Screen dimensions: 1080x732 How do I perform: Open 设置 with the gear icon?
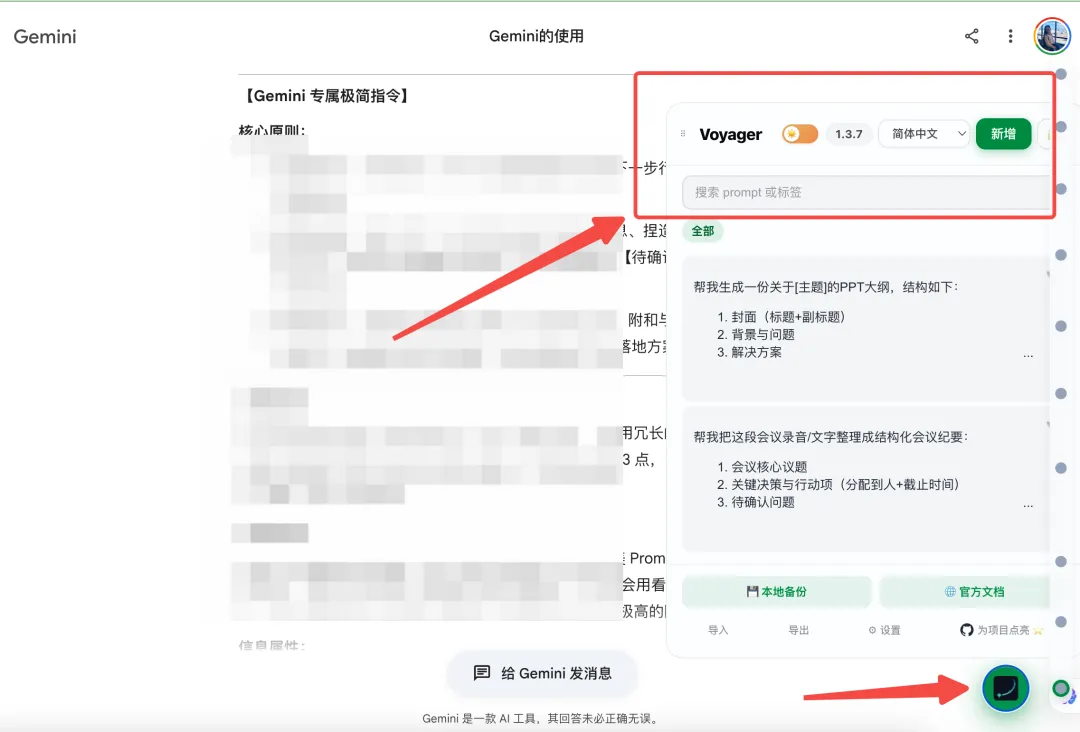(x=884, y=630)
